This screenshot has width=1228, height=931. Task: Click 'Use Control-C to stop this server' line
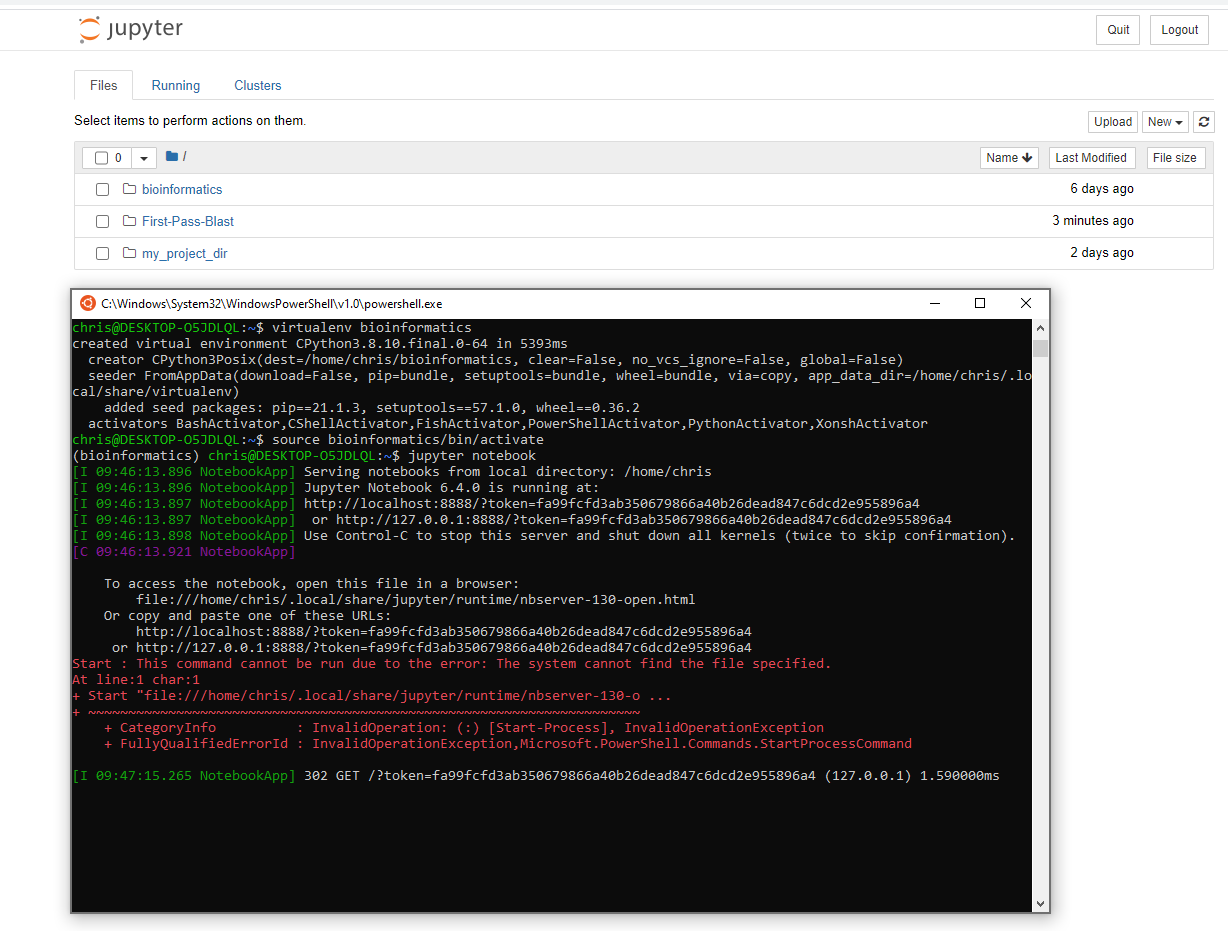[544, 536]
